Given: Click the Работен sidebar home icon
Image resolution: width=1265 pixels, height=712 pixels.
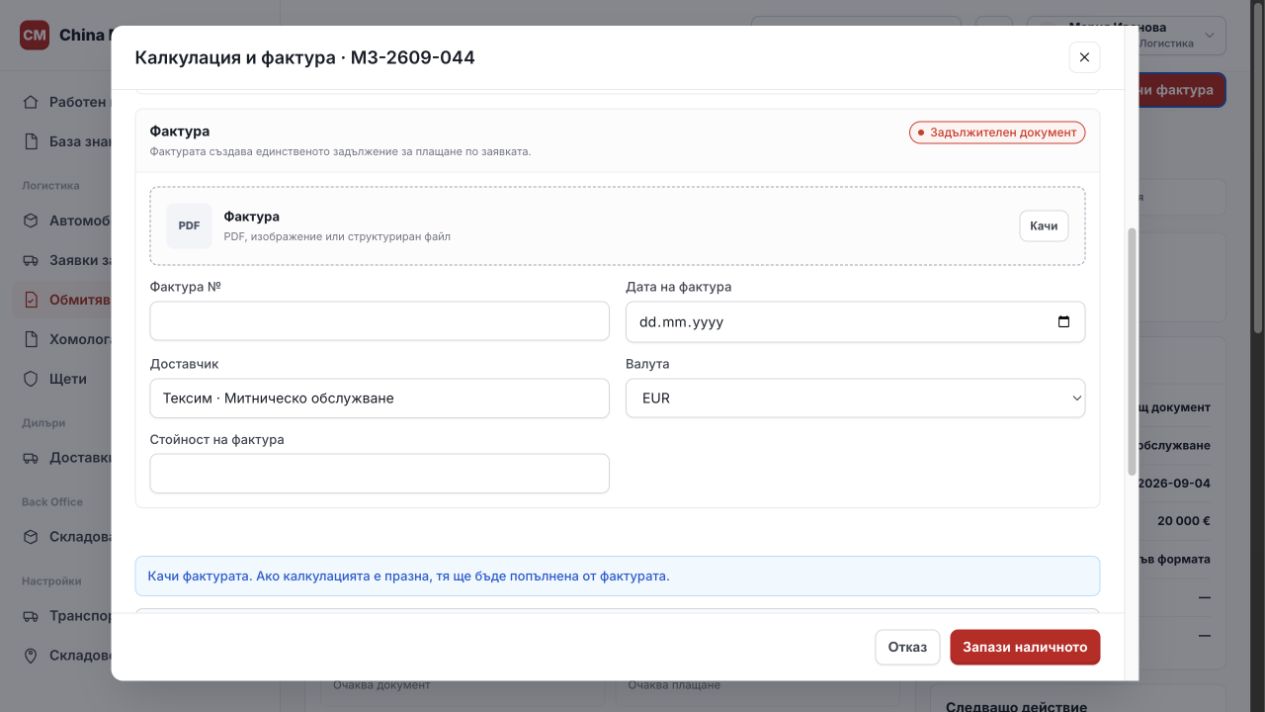Looking at the screenshot, I should click(x=31, y=102).
